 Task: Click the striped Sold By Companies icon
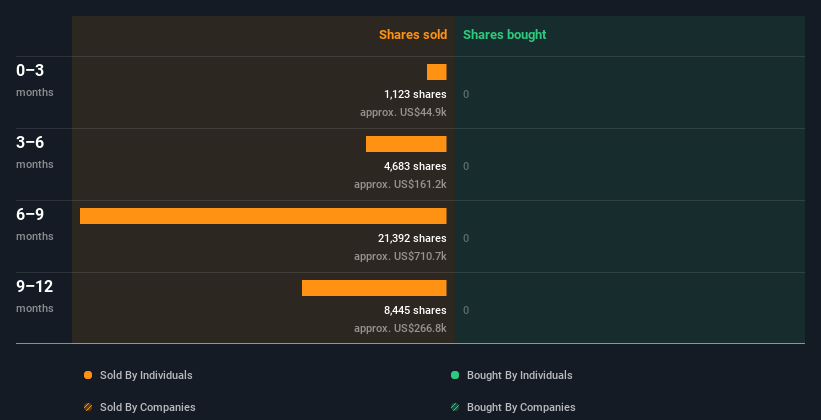coord(88,407)
